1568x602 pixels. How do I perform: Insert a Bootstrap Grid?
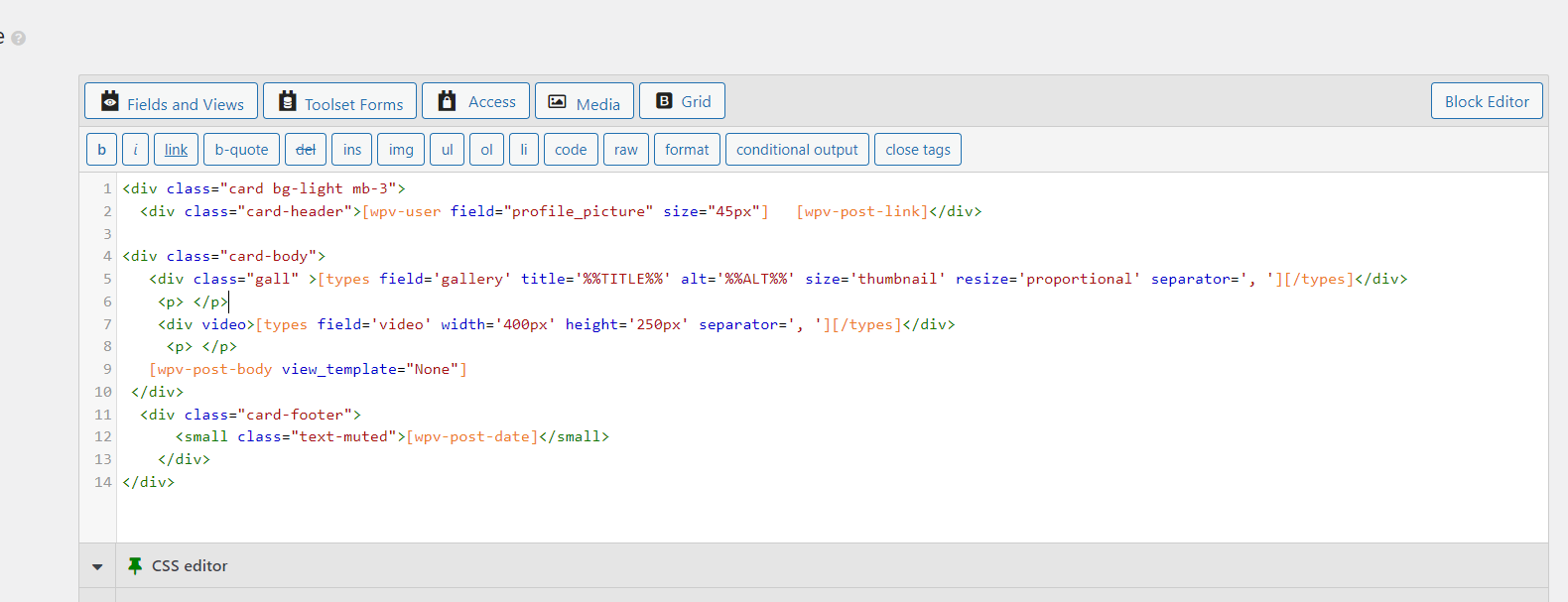coord(682,101)
